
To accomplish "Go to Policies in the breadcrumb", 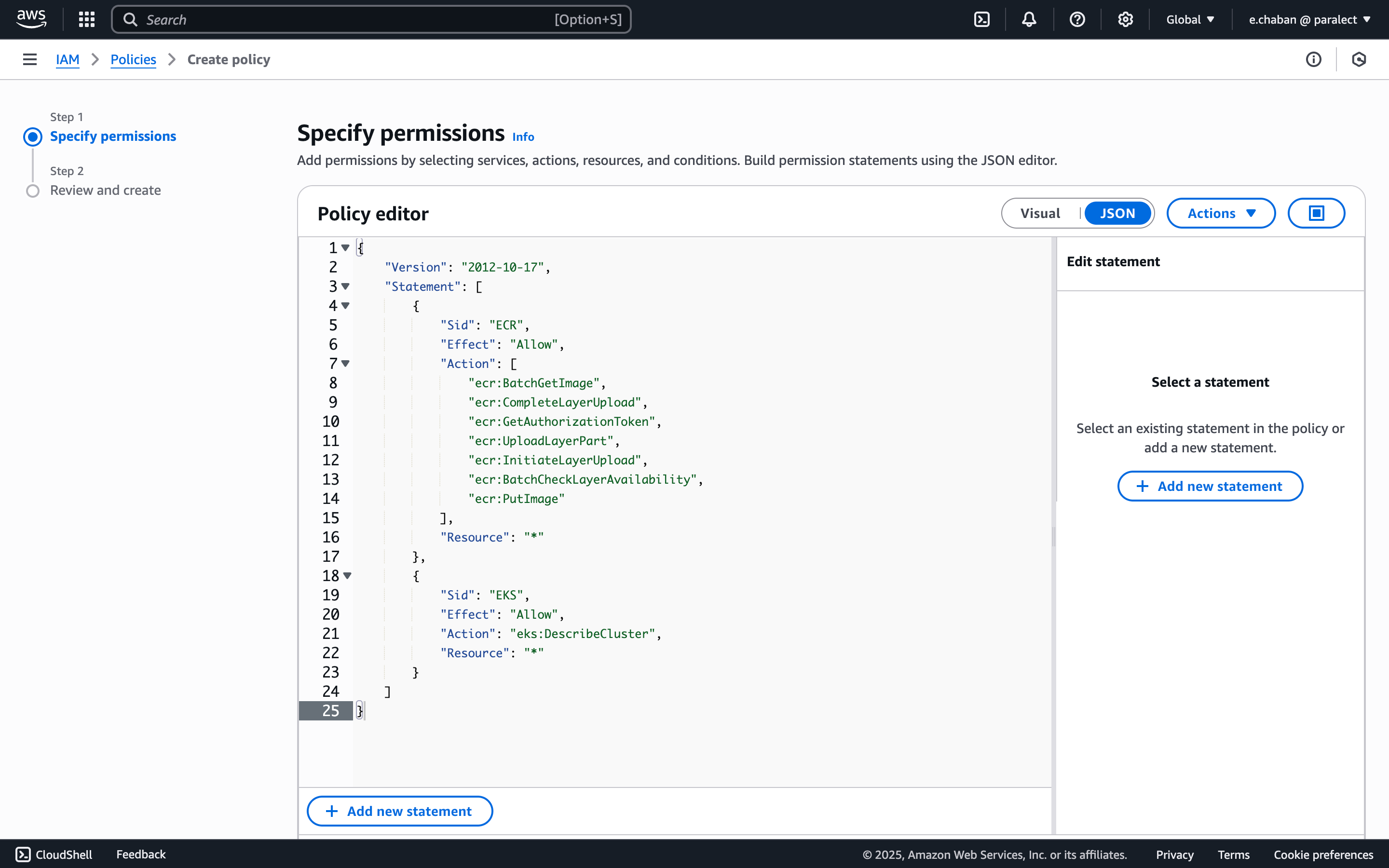I will click(133, 59).
